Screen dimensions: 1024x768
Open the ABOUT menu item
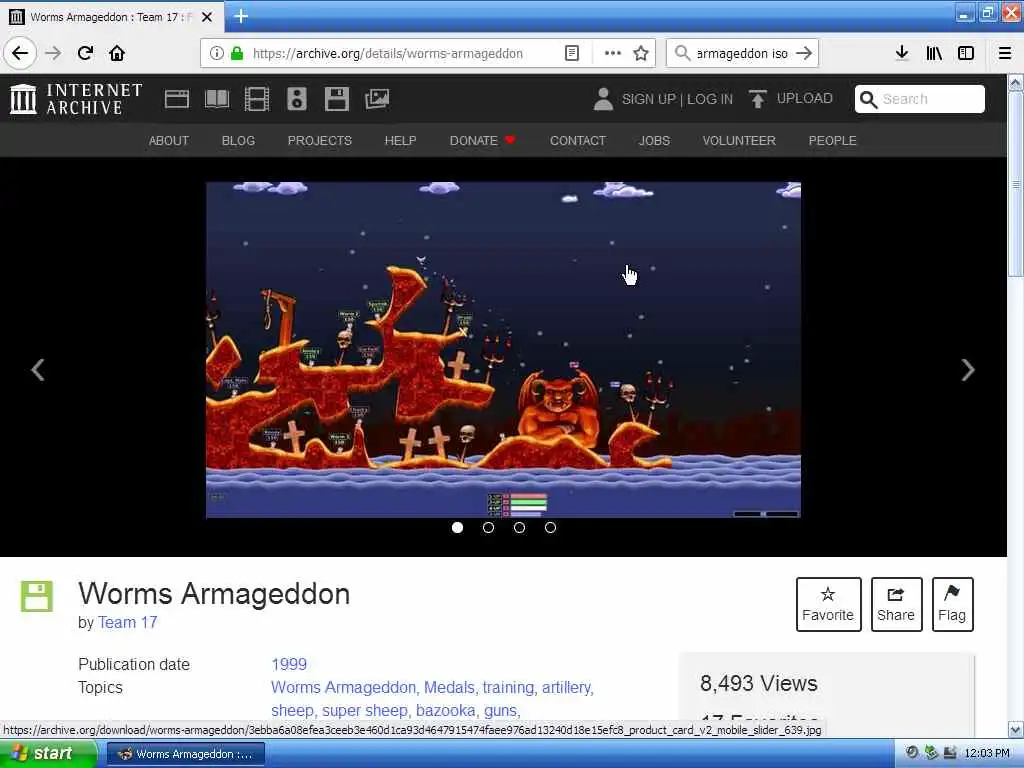[x=168, y=140]
